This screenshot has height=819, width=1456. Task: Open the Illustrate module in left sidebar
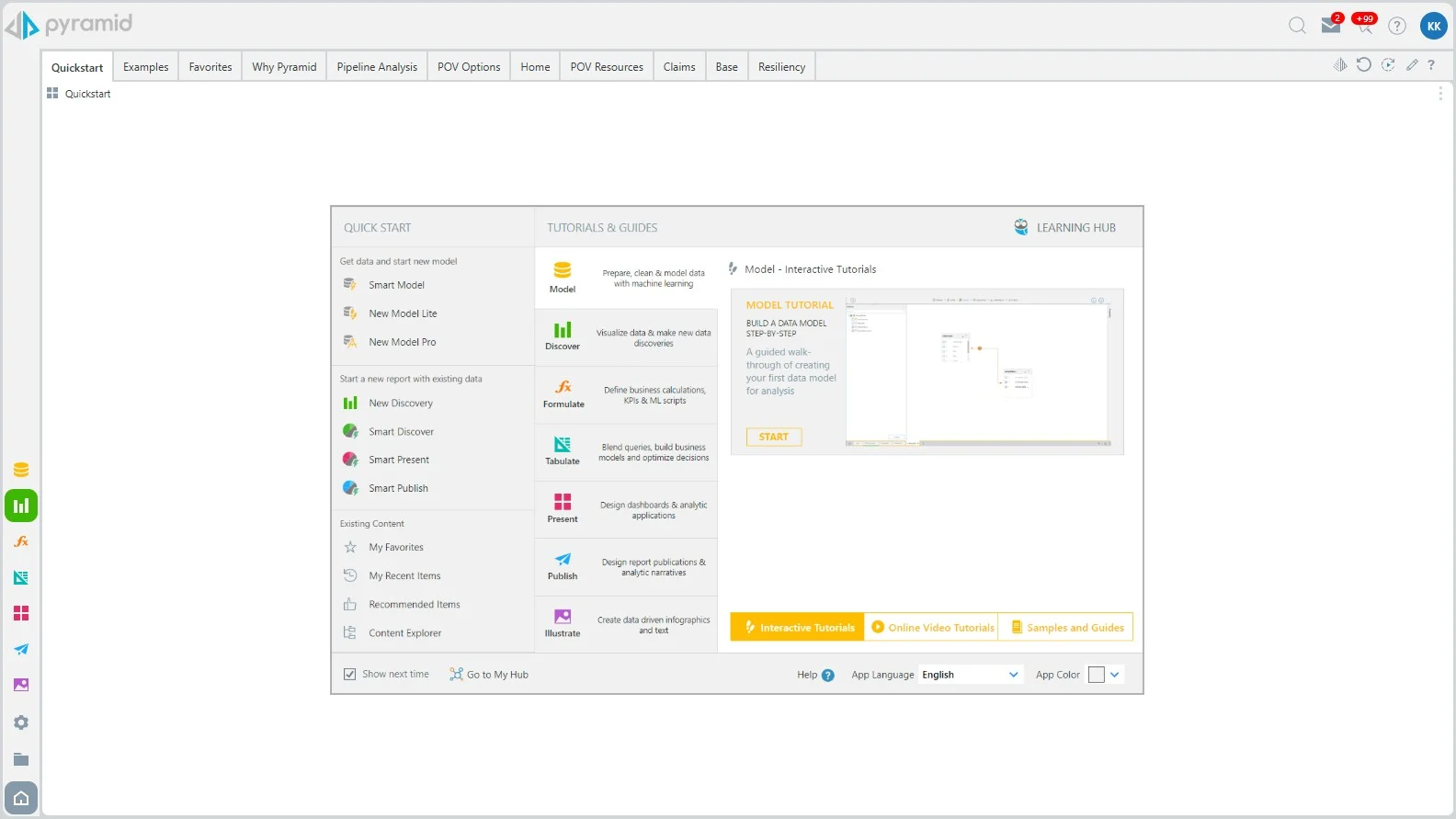click(x=21, y=685)
